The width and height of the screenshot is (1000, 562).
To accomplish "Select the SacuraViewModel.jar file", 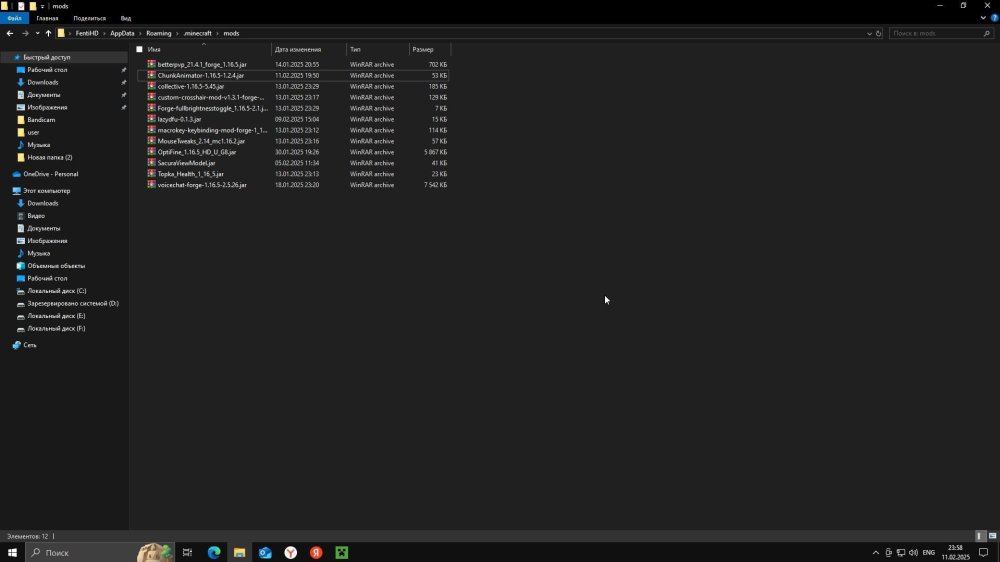I will click(186, 163).
